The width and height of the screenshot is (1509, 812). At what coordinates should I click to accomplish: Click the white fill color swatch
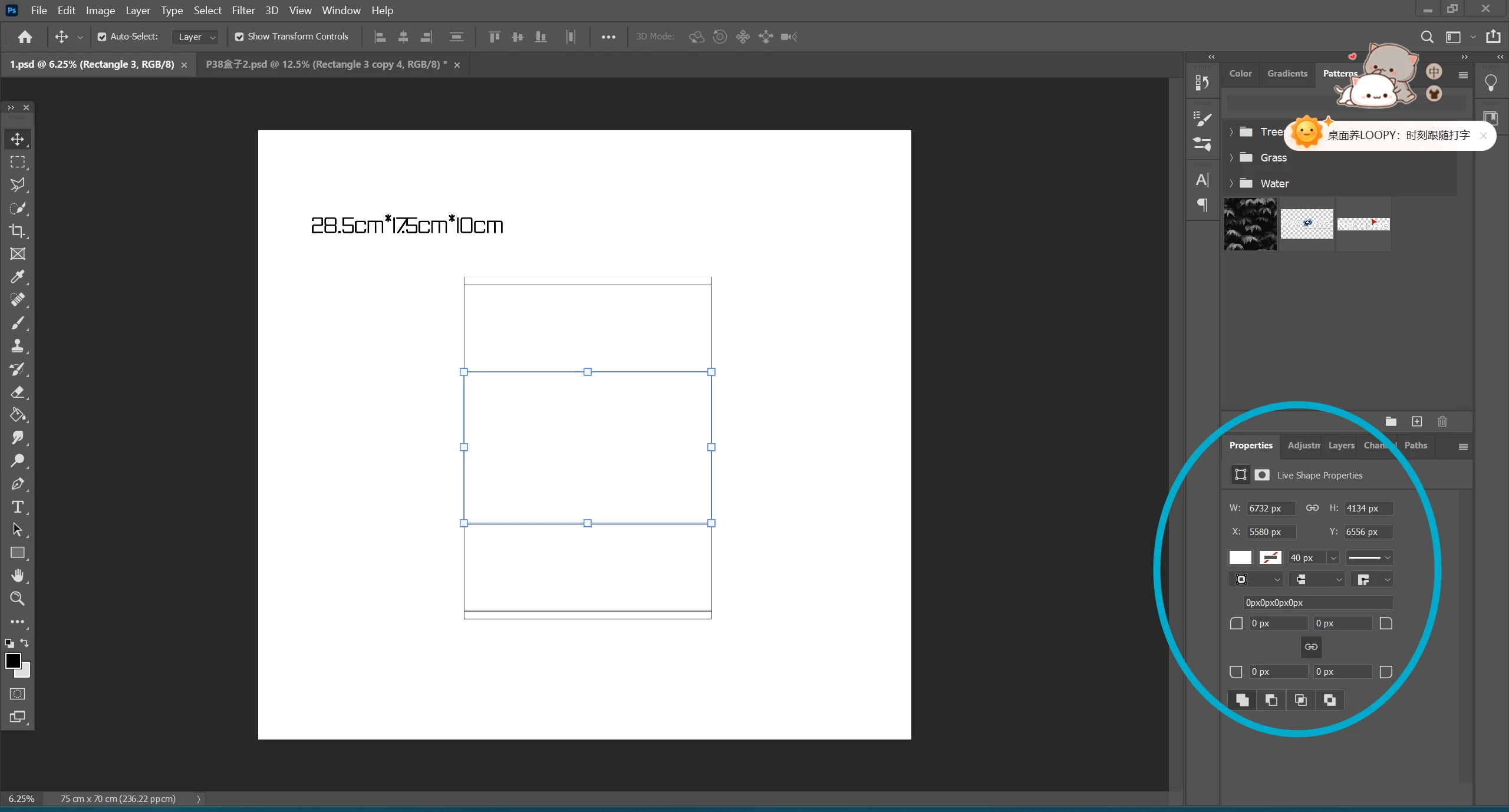[x=1240, y=557]
